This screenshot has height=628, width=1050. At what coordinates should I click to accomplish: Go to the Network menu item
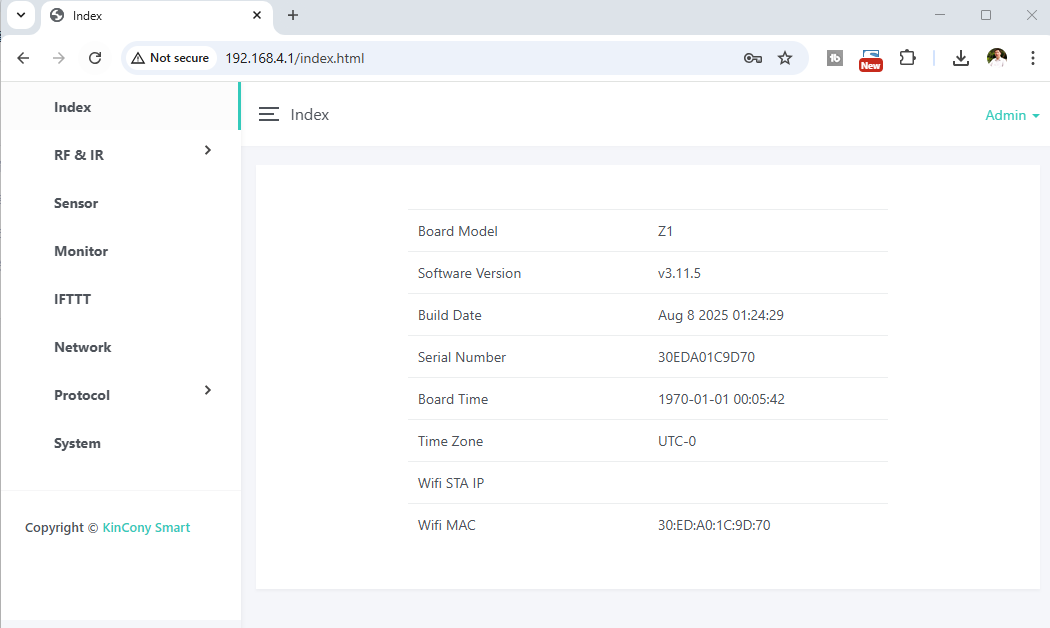click(82, 347)
